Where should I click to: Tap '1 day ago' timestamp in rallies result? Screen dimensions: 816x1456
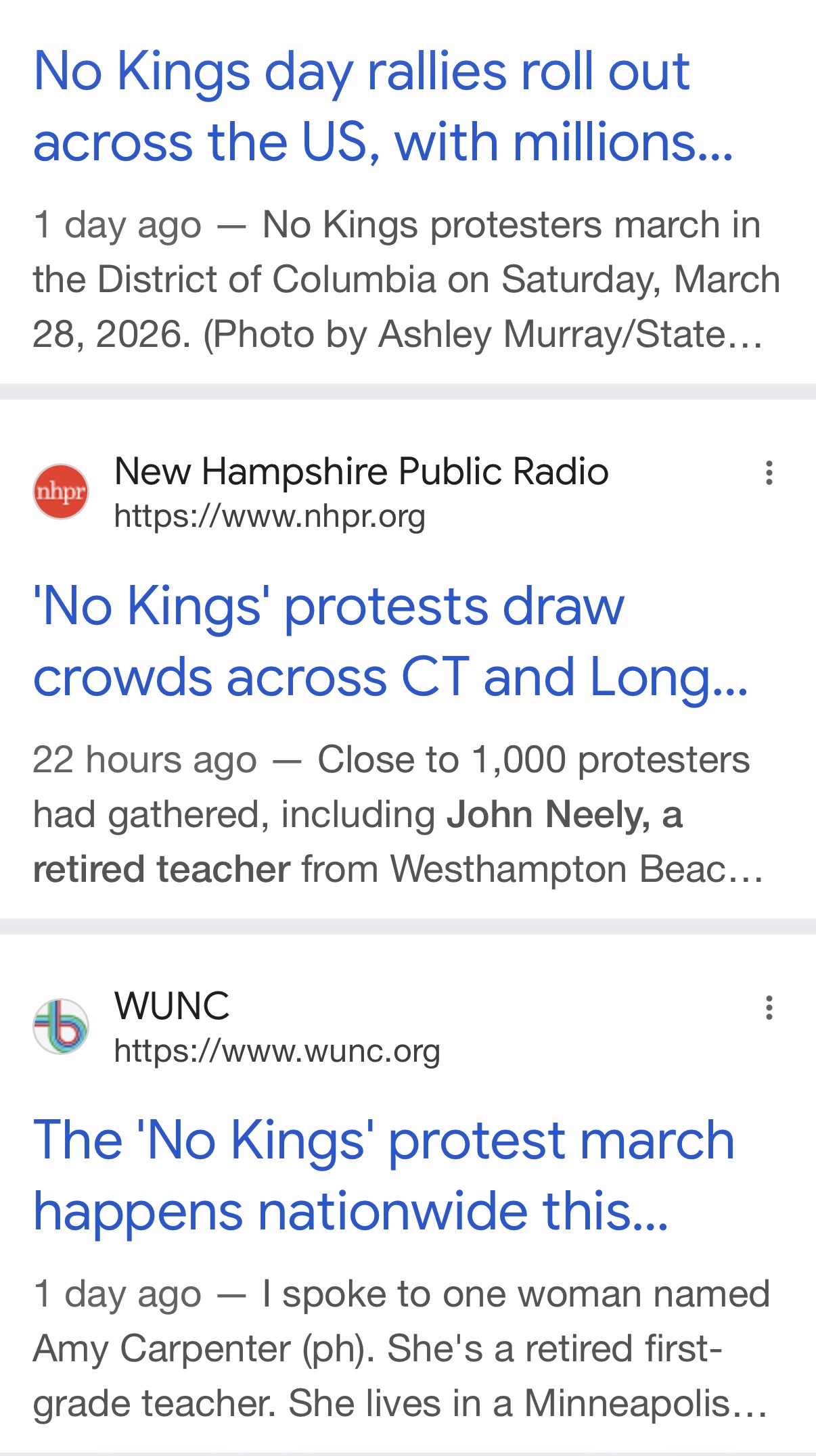[x=117, y=225]
